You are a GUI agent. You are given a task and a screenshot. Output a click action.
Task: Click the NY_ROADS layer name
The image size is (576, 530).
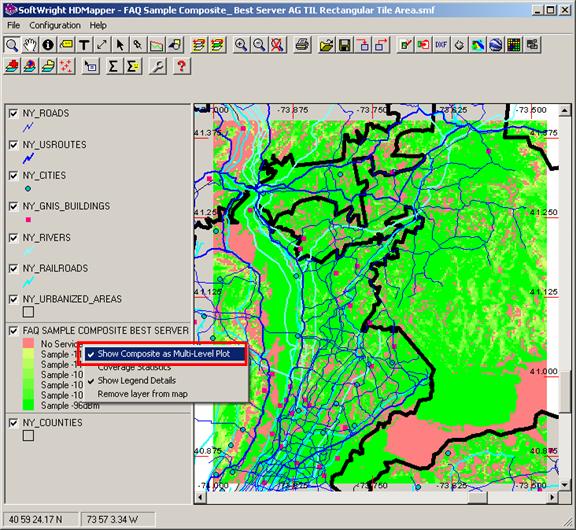46,113
